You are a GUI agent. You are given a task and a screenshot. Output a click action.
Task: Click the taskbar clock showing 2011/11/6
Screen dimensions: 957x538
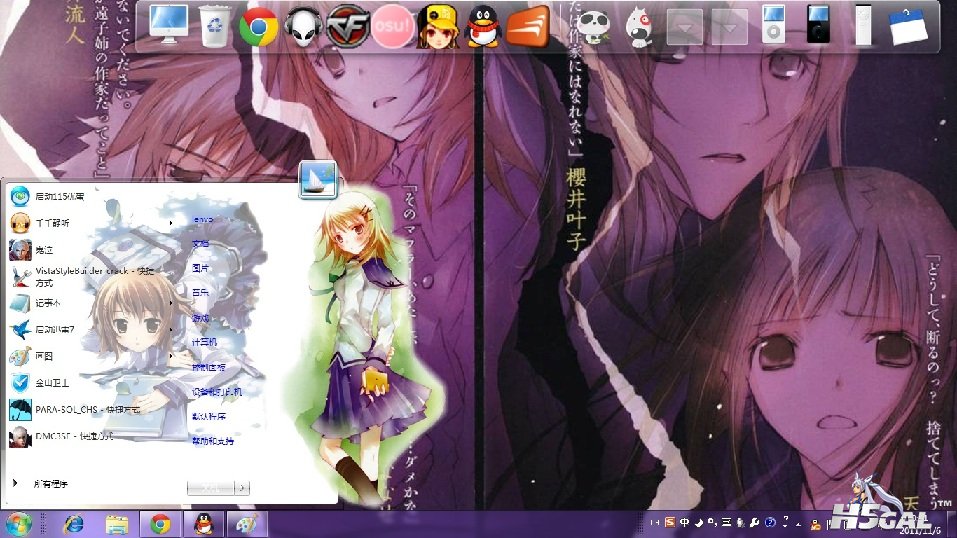[x=918, y=525]
